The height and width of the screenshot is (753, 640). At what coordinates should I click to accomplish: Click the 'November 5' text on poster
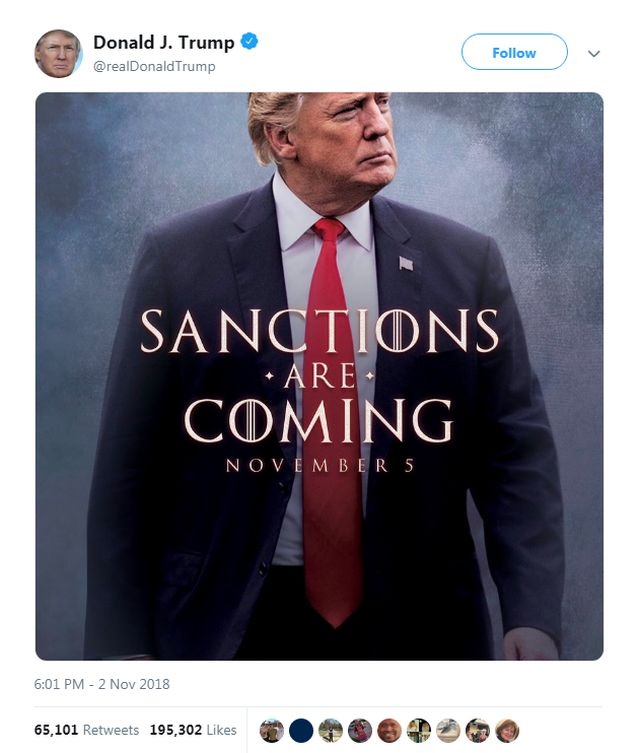coord(319,466)
